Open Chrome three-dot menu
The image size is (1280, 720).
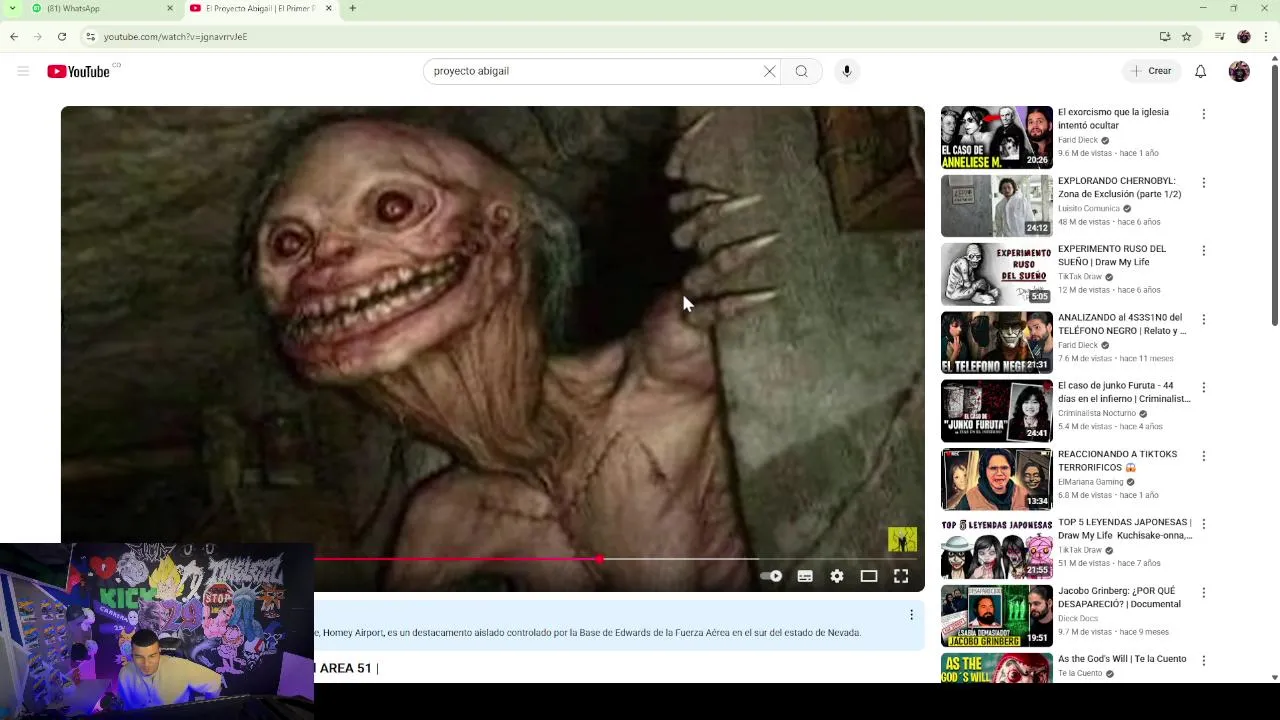click(x=1267, y=37)
